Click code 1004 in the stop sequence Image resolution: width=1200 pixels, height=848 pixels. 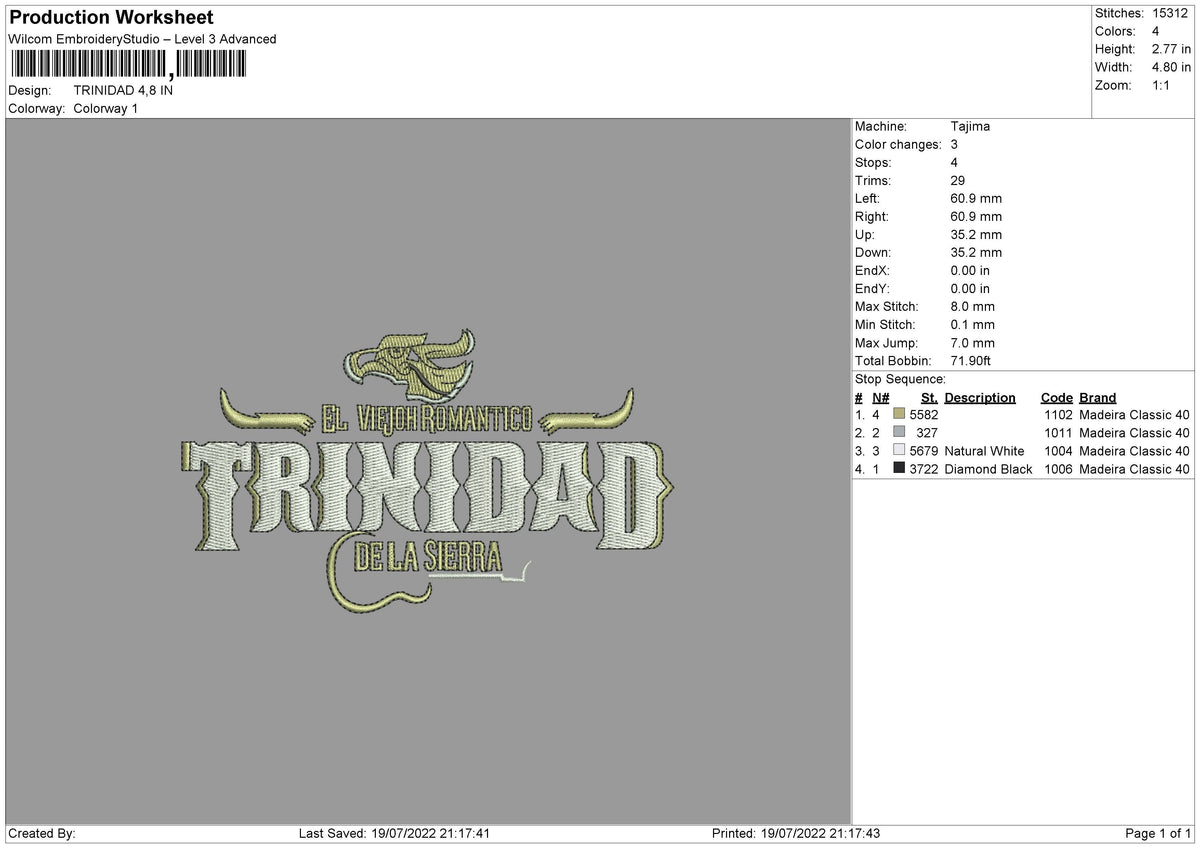pos(1058,451)
